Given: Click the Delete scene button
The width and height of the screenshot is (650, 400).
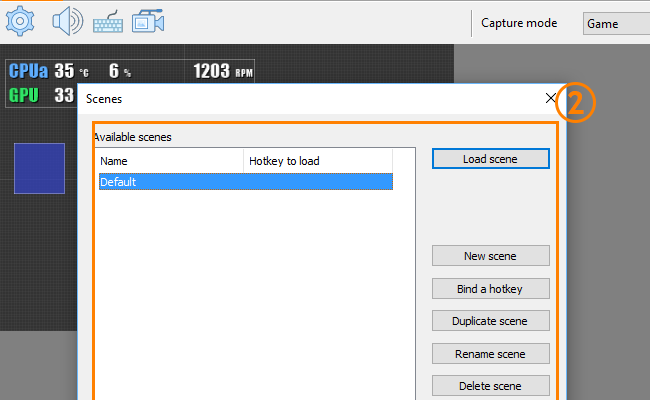Looking at the screenshot, I should tap(490, 386).
